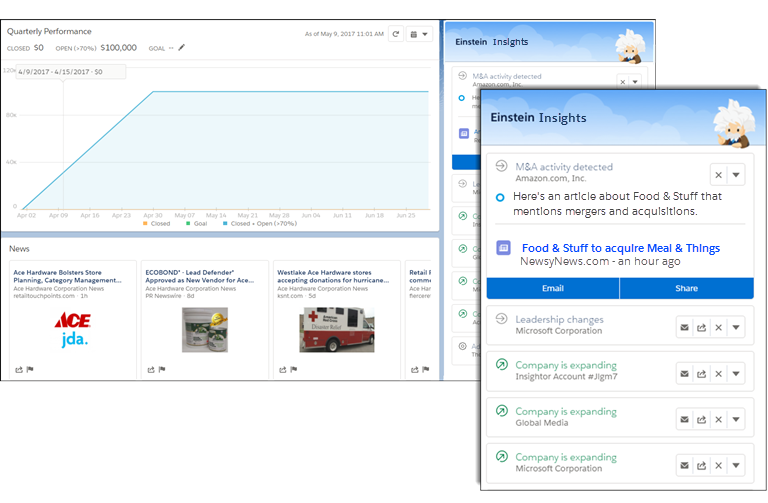768x503 pixels.
Task: Click the Goal legend entry in chart
Action: click(x=196, y=223)
